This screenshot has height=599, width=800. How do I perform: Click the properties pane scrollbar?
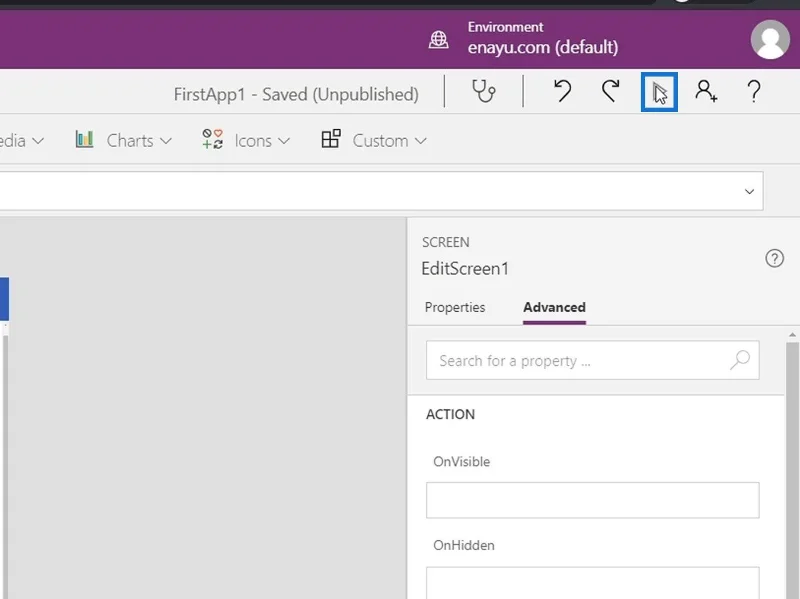coord(792,469)
